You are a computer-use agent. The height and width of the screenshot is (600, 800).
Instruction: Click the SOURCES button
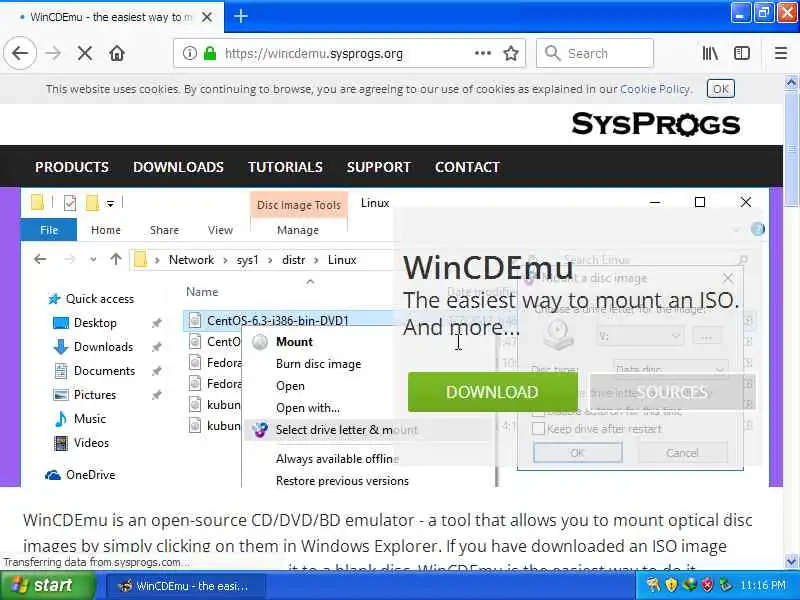tap(672, 392)
